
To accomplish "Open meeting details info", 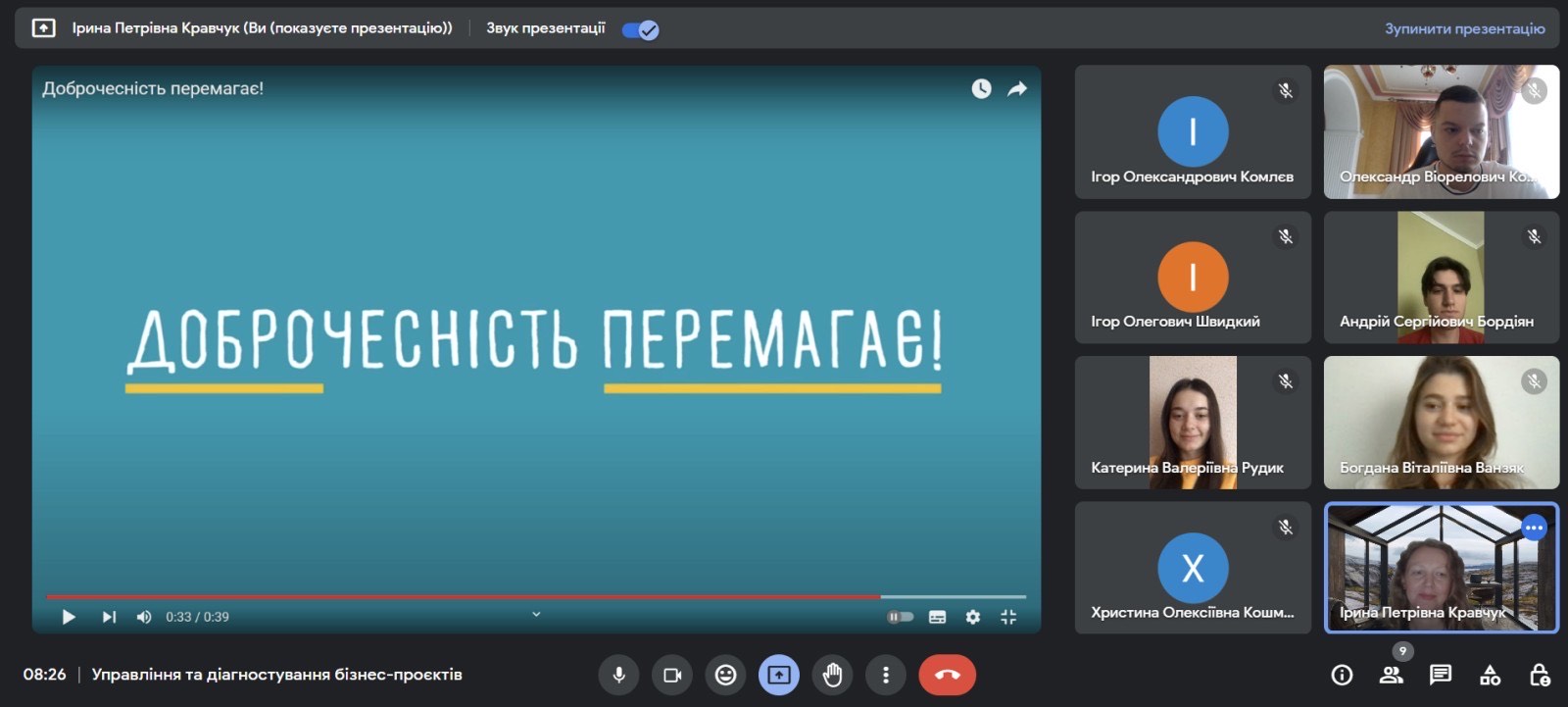I will (1342, 675).
